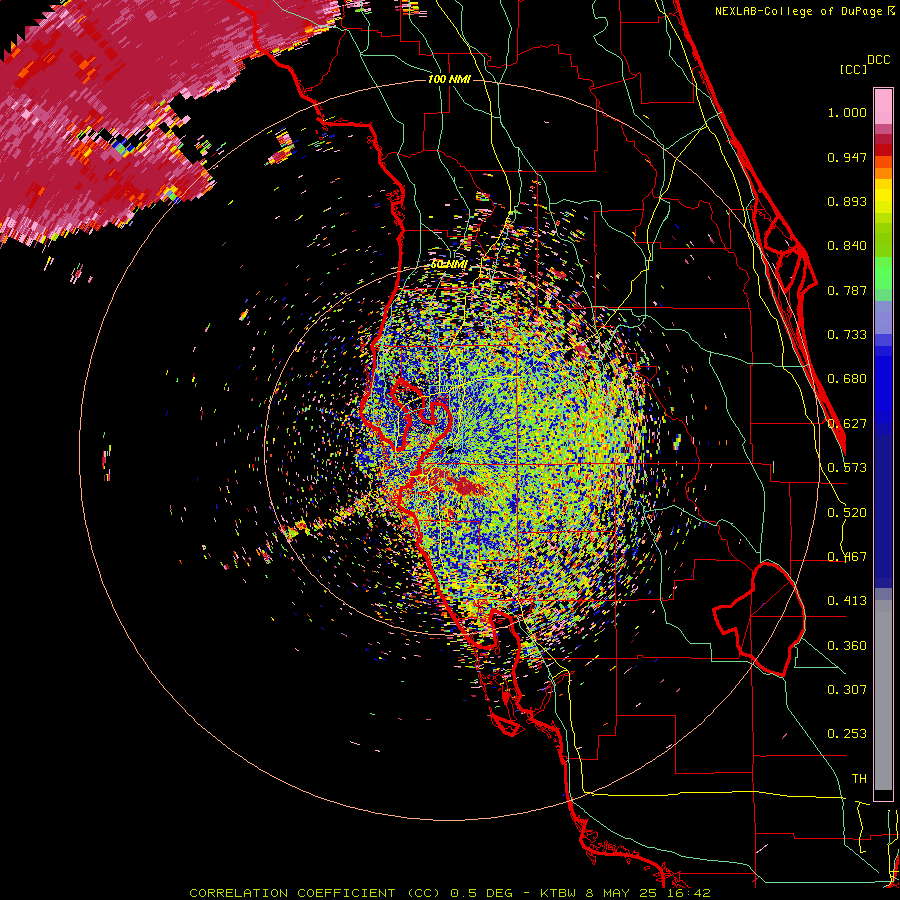Screen dimensions: 900x900
Task: Select the 0.947 legend value
Action: coord(847,157)
